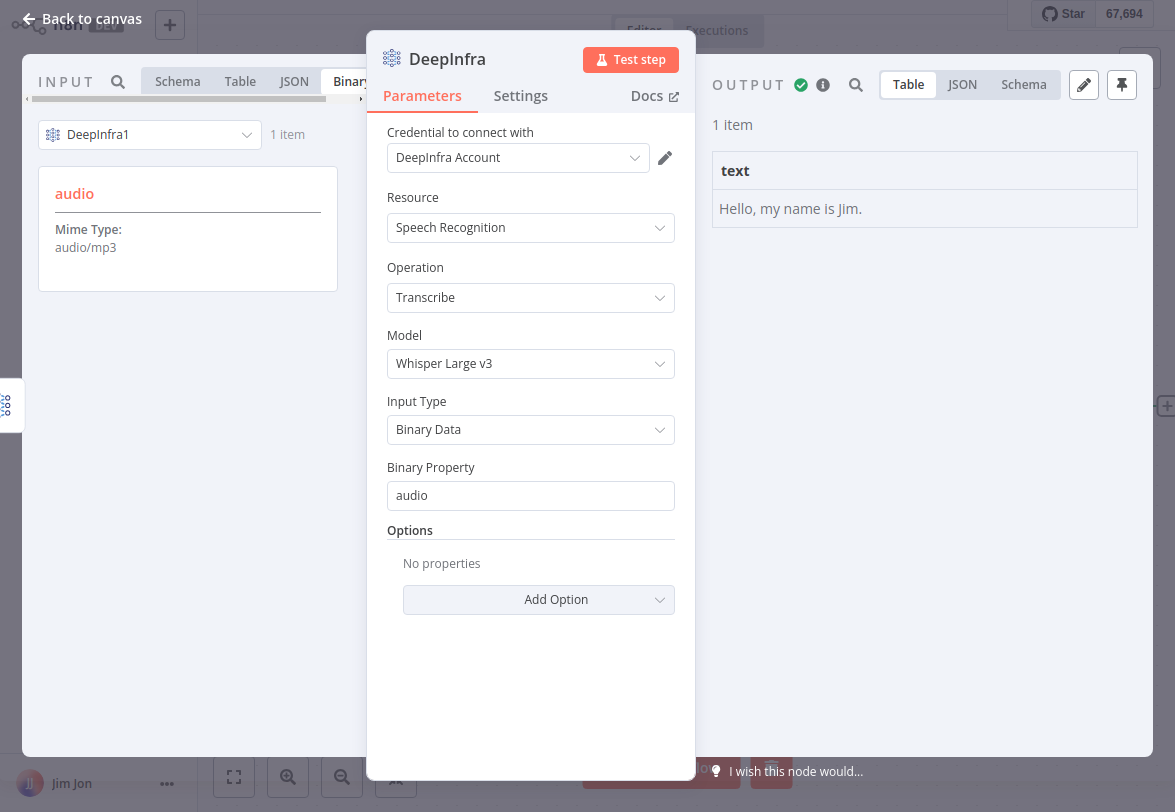Open user menu three dots for Jim Jon
1175x812 pixels.
(167, 784)
